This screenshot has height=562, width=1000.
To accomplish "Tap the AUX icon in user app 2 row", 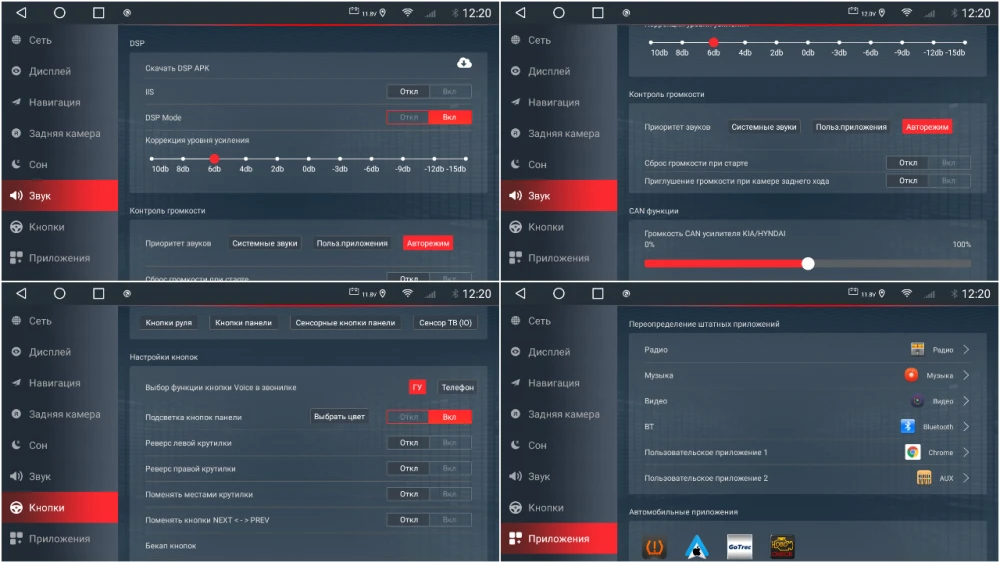I will point(923,478).
